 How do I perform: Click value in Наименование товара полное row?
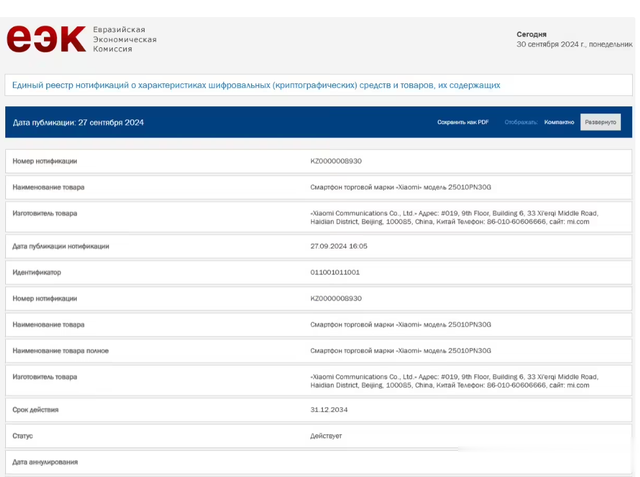coord(400,351)
